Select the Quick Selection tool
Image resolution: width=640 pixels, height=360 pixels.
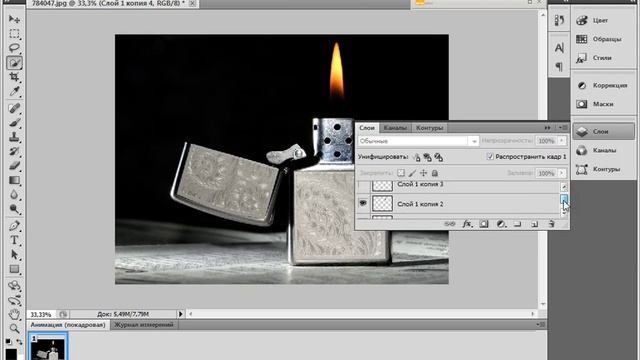tap(14, 63)
